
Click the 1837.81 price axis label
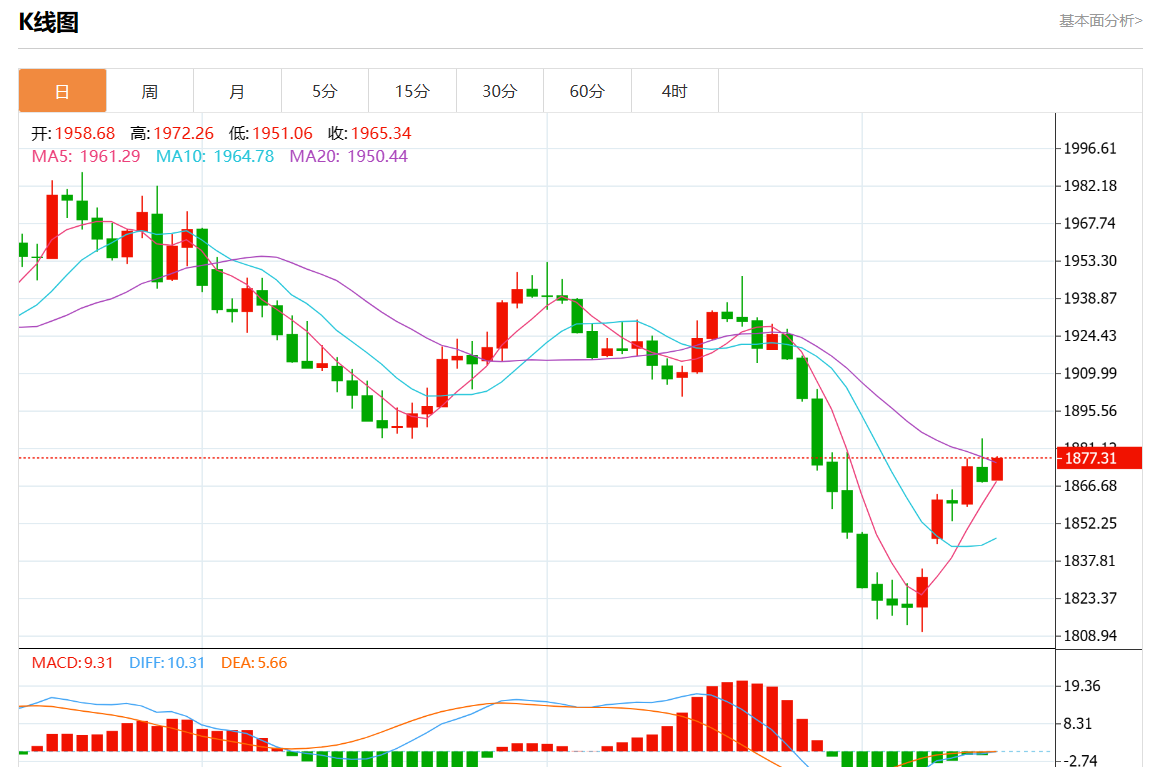click(1090, 561)
